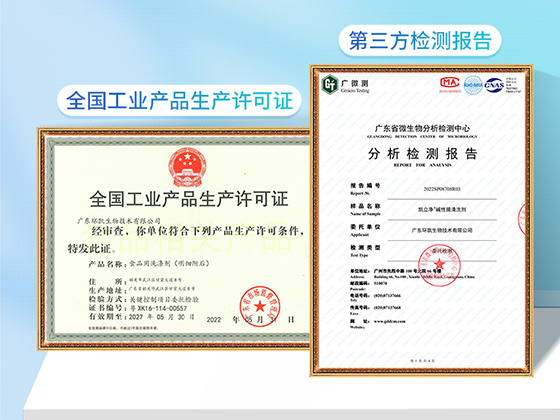Click the applicant value 广东环凯生物技术有限公司 on report
Image resolution: width=560 pixels, height=420 pixels.
tap(442, 230)
